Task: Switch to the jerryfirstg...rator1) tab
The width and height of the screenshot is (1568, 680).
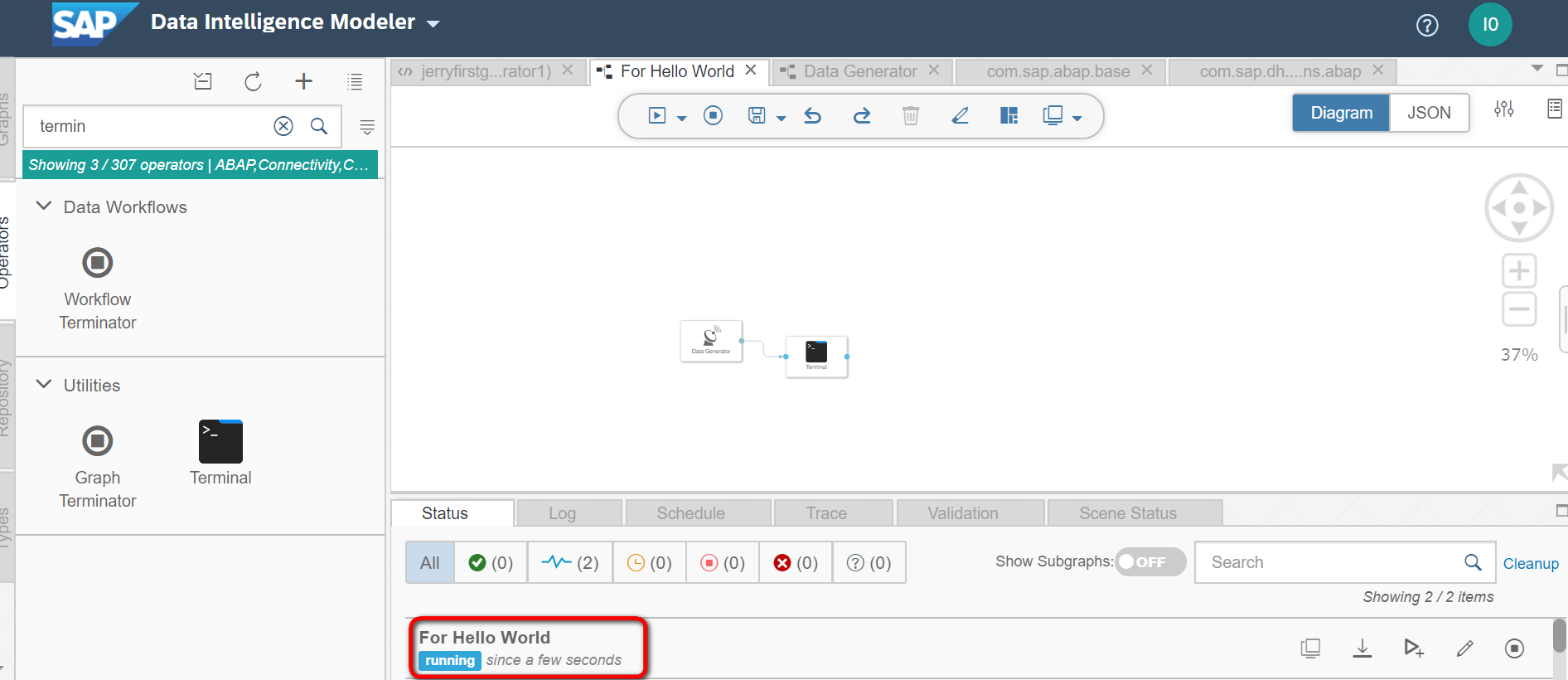Action: pyautogui.click(x=486, y=71)
